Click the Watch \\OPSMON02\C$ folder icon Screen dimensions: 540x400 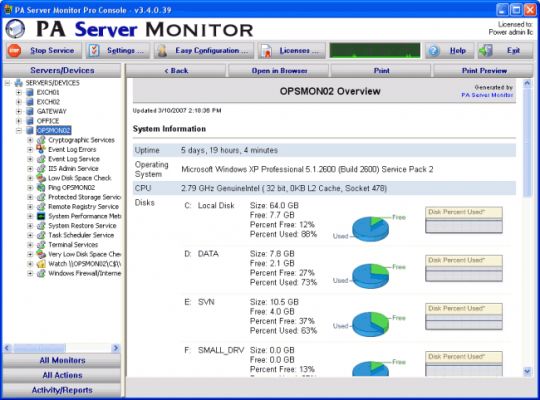pyautogui.click(x=41, y=264)
